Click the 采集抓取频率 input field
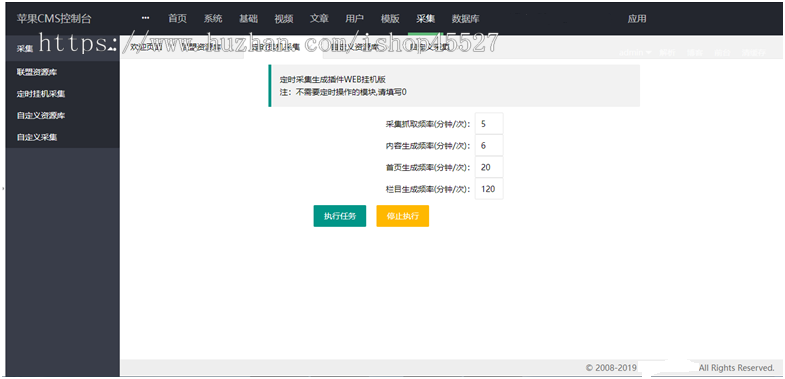Viewport: 785px width, 379px height. (x=489, y=124)
